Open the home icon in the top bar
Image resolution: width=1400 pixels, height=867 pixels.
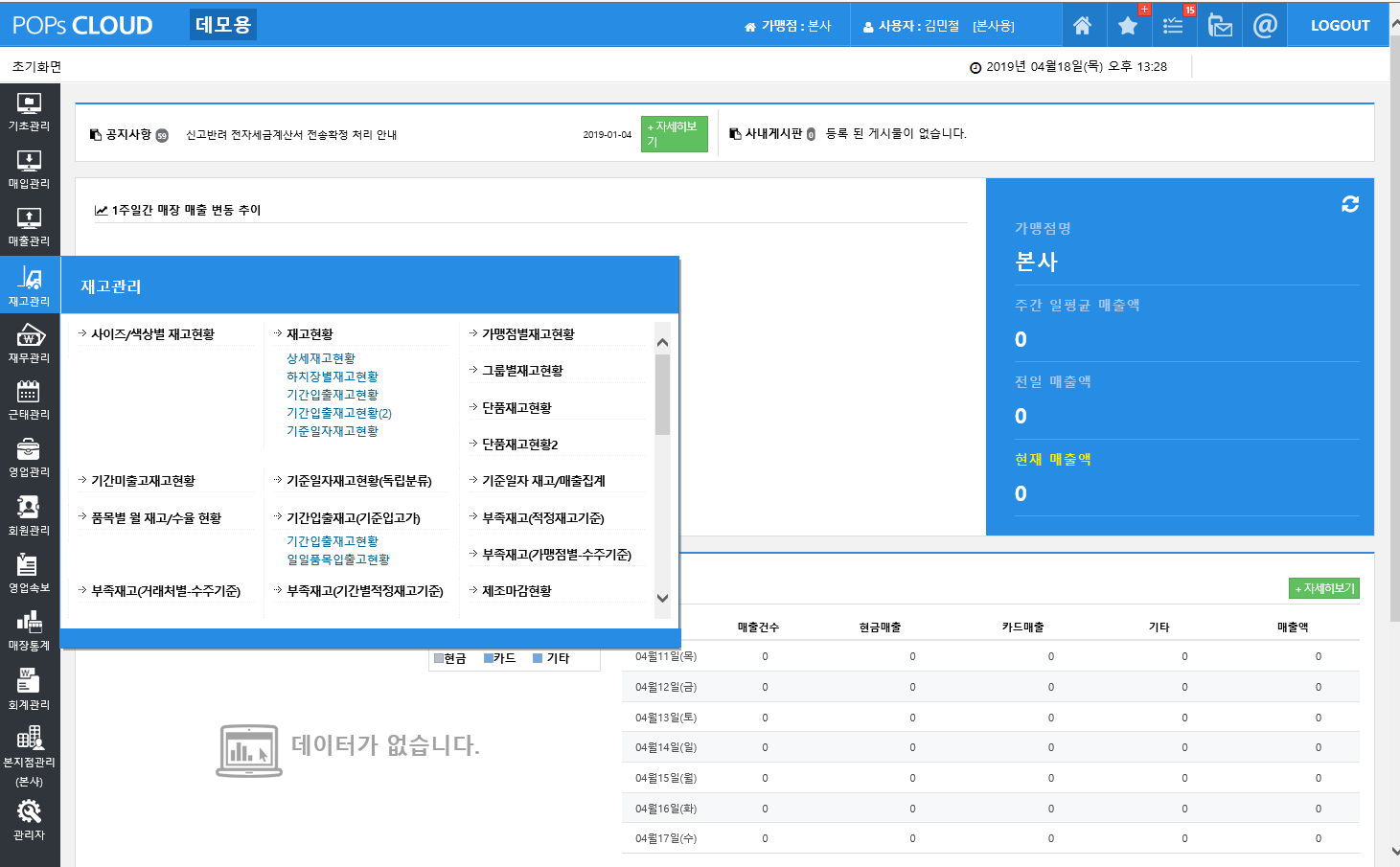click(x=1082, y=26)
